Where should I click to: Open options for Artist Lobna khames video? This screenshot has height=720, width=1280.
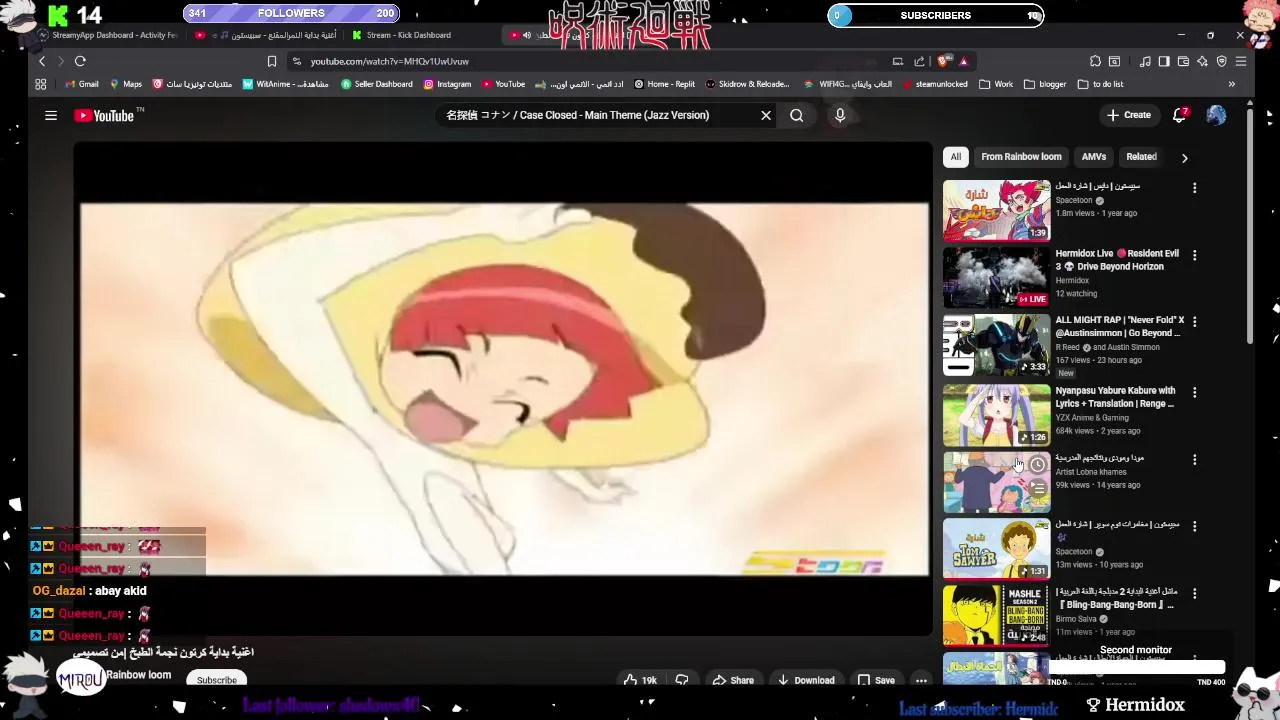[x=1194, y=459]
